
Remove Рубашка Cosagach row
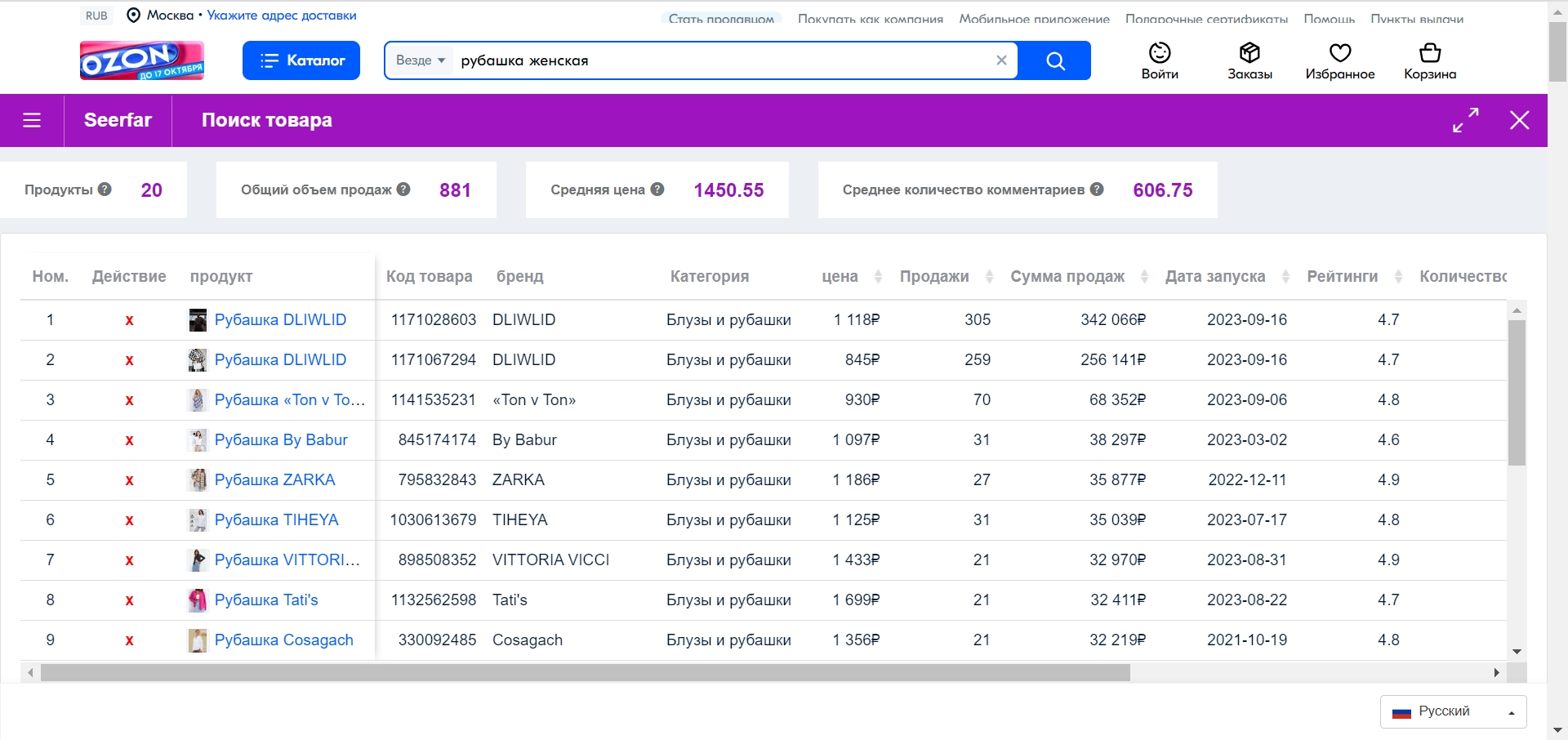(x=129, y=640)
